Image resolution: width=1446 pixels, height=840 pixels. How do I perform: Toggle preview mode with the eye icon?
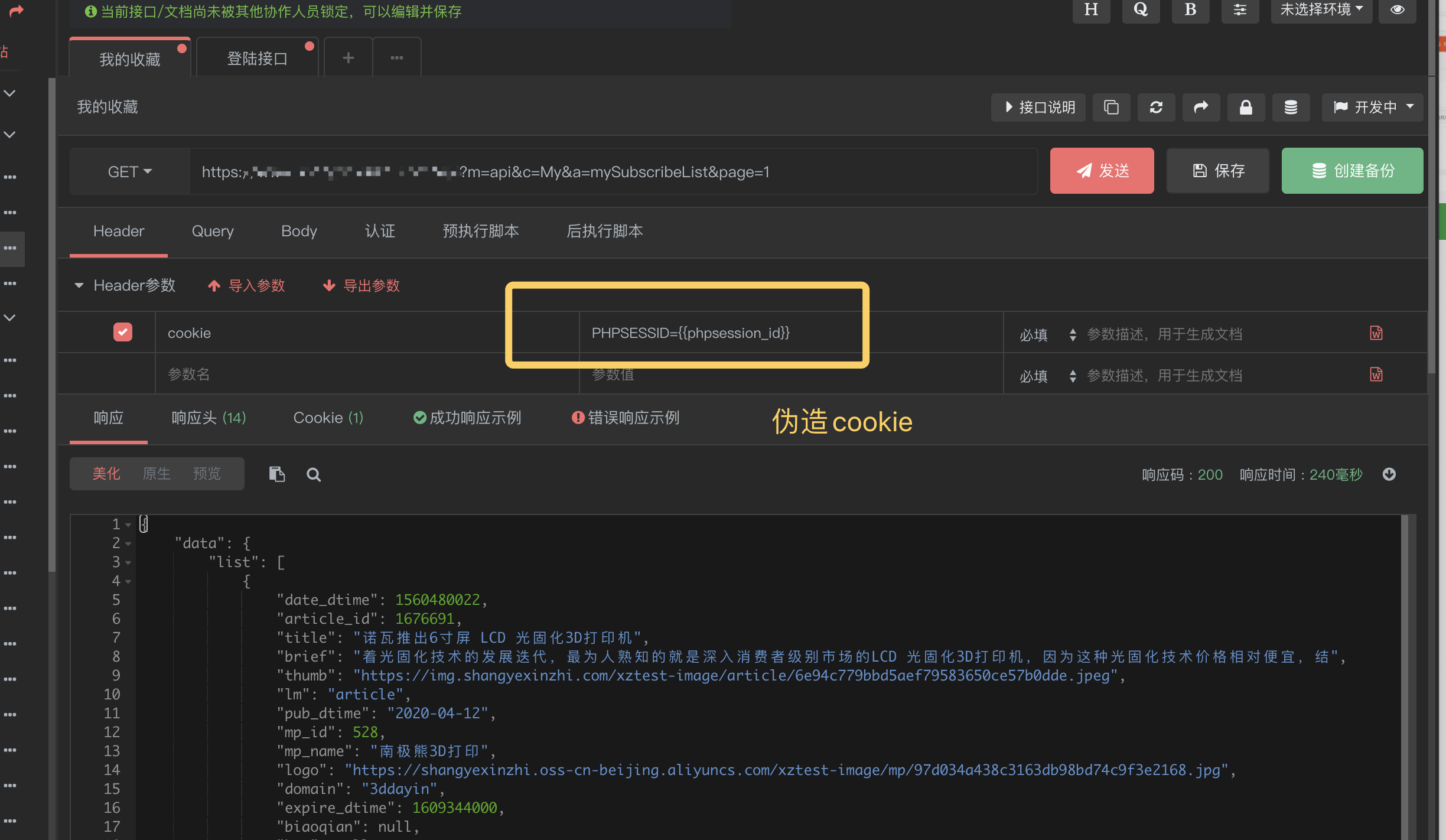click(x=1398, y=10)
